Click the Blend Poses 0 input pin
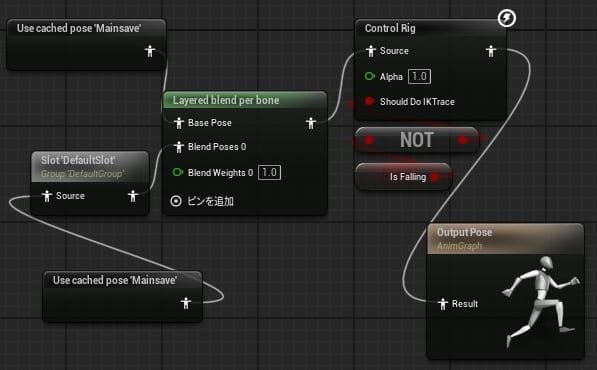597x370 pixels. pos(179,147)
